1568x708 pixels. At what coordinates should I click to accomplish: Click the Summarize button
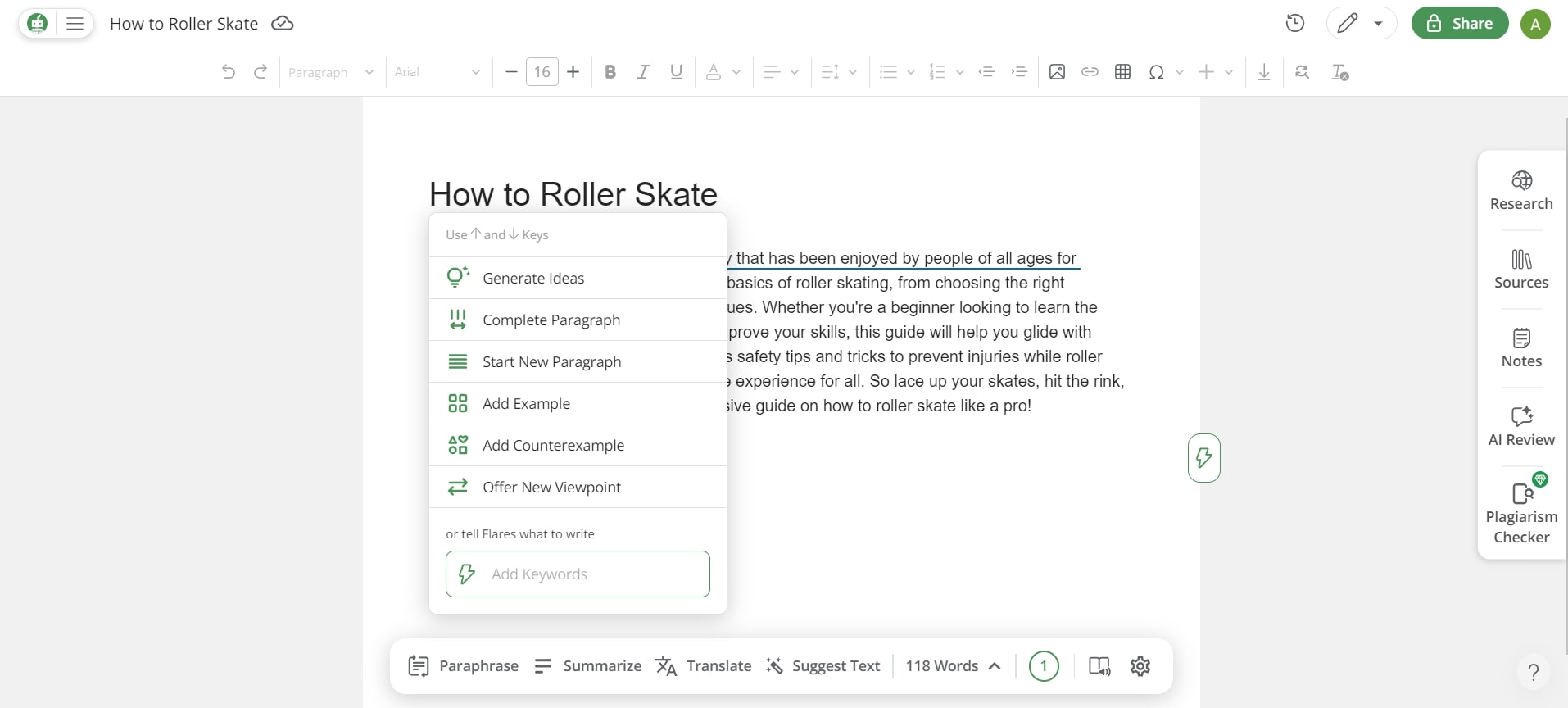[588, 665]
